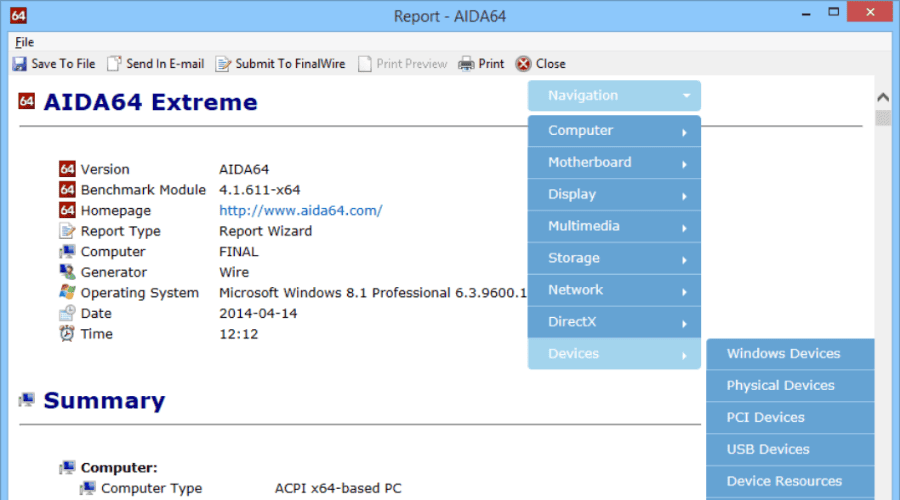This screenshot has width=900, height=500.
Task: Click the Computer Type row icon
Action: pos(88,488)
